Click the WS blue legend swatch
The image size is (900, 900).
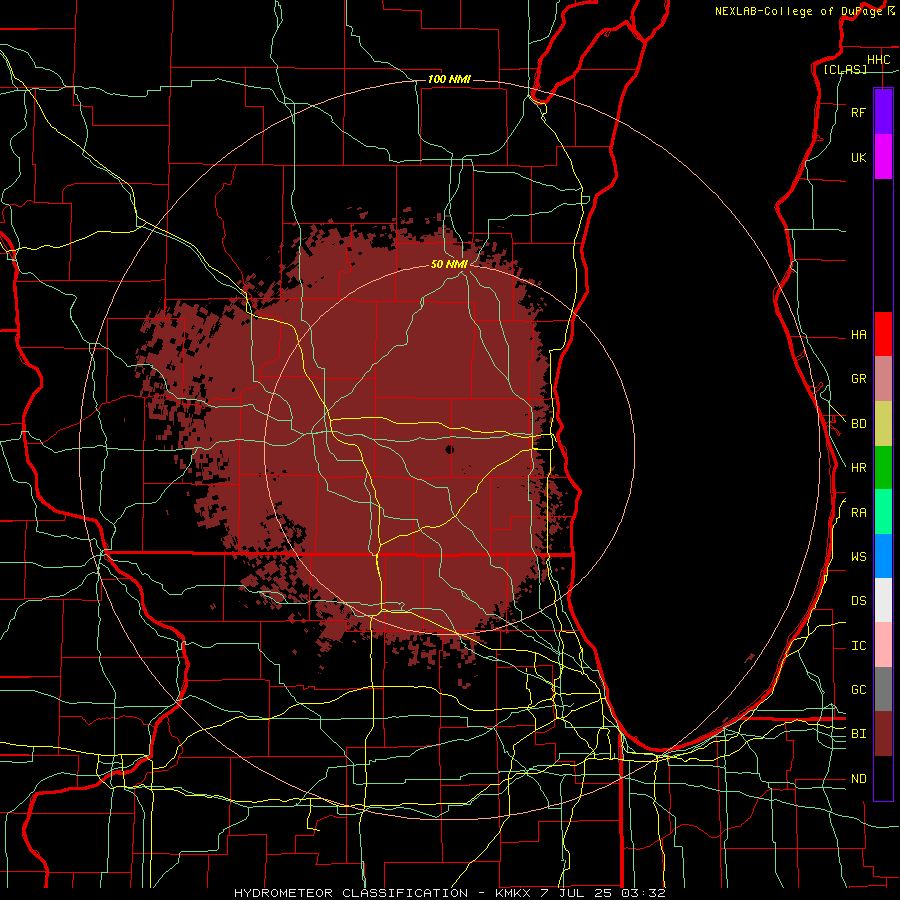pyautogui.click(x=883, y=556)
